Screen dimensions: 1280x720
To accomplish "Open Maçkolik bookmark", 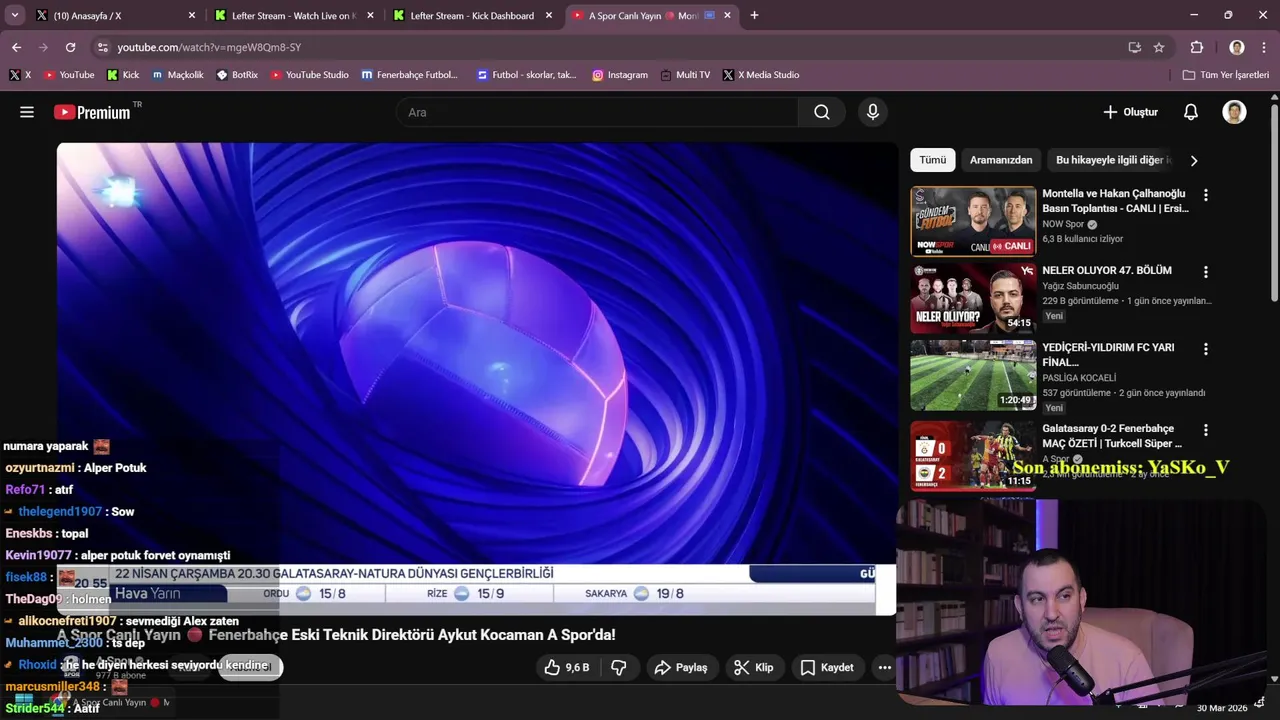I will (178, 75).
